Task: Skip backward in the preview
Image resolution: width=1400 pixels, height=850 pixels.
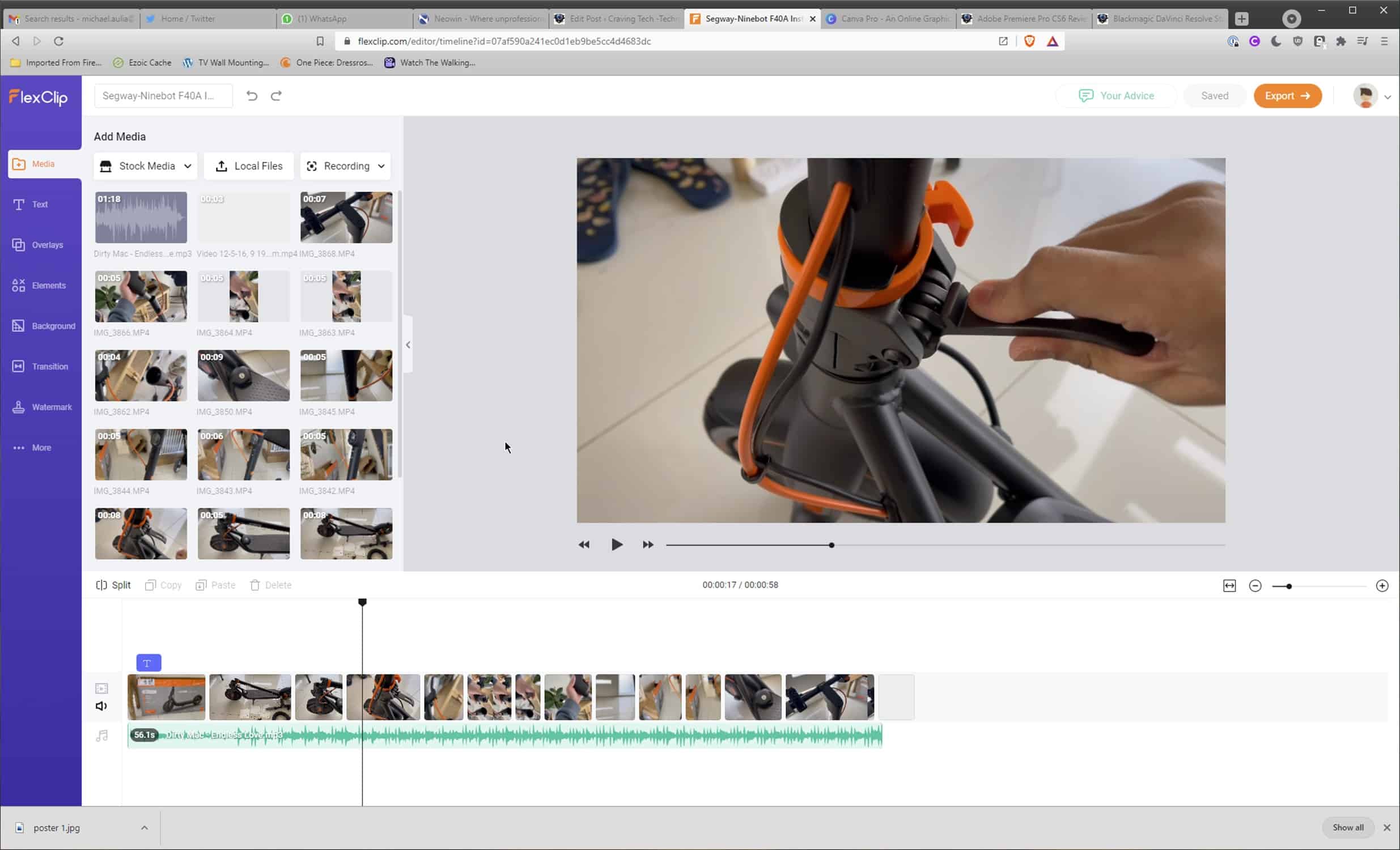Action: click(x=584, y=545)
